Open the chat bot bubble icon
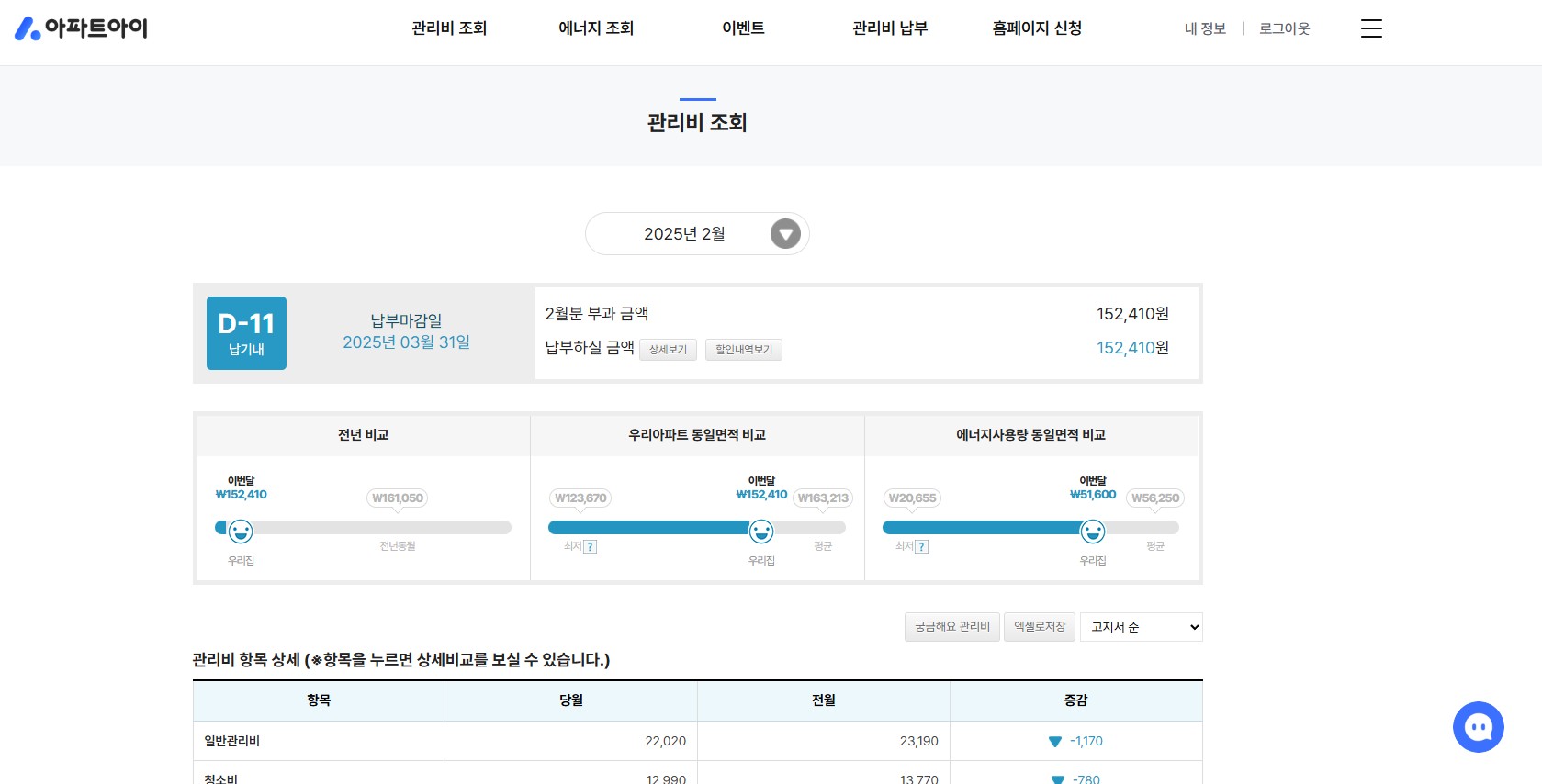The image size is (1542, 784). (x=1478, y=727)
